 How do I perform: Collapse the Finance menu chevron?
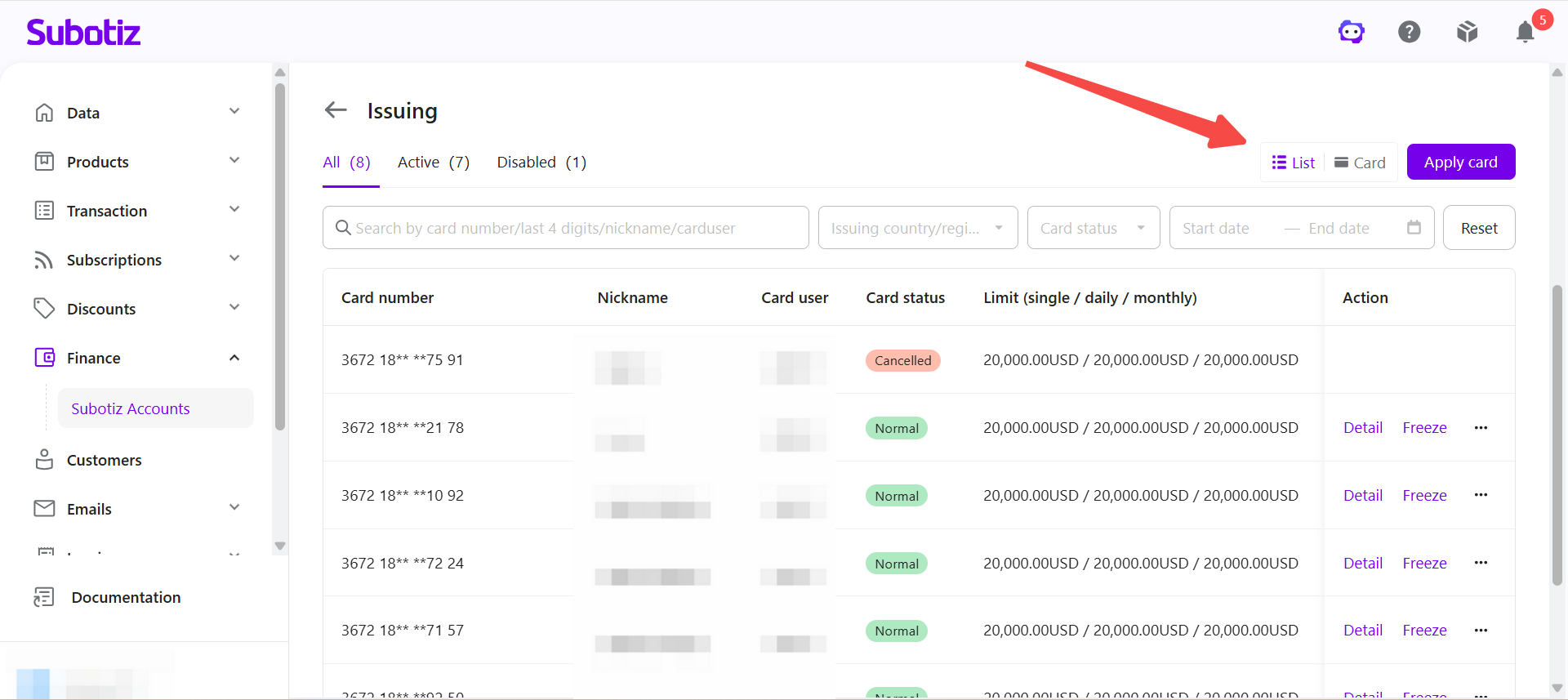tap(234, 358)
